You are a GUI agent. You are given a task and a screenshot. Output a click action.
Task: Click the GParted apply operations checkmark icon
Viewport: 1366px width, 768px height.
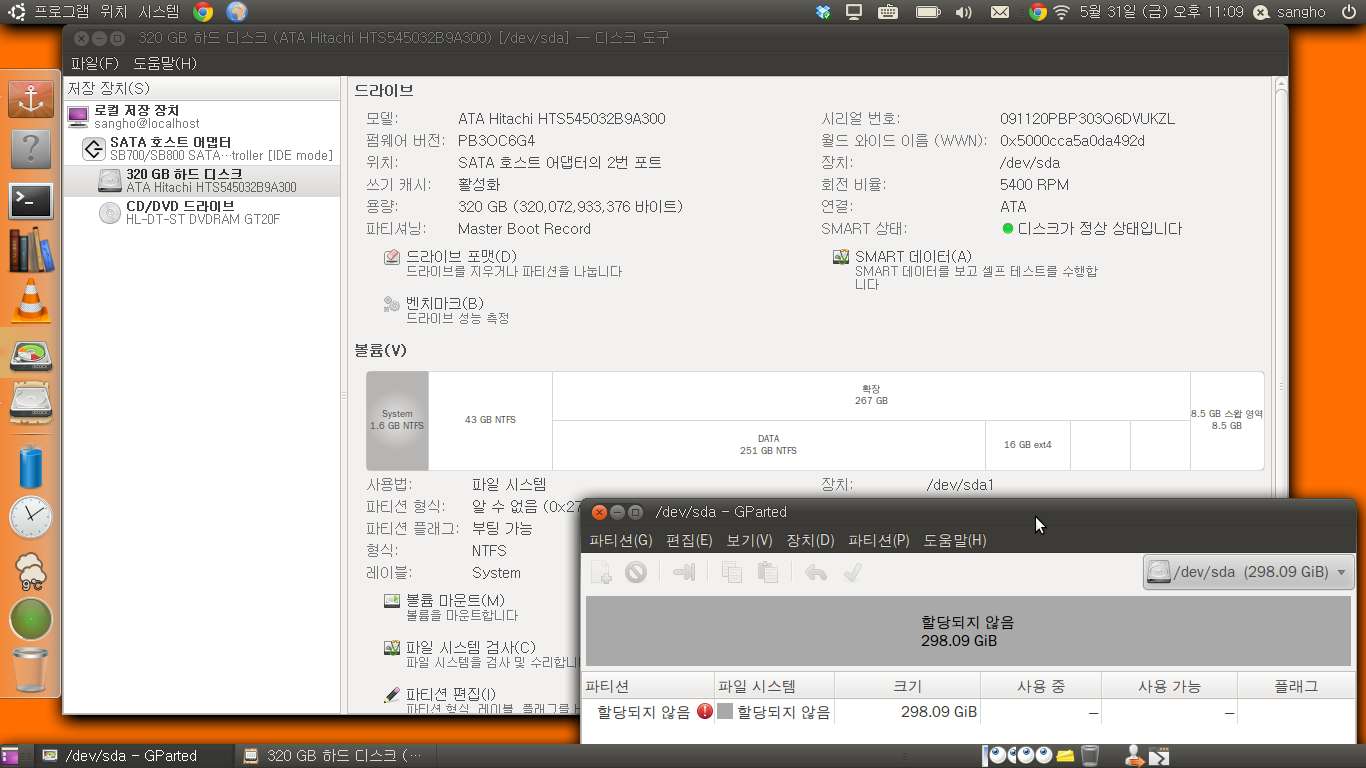pos(852,572)
